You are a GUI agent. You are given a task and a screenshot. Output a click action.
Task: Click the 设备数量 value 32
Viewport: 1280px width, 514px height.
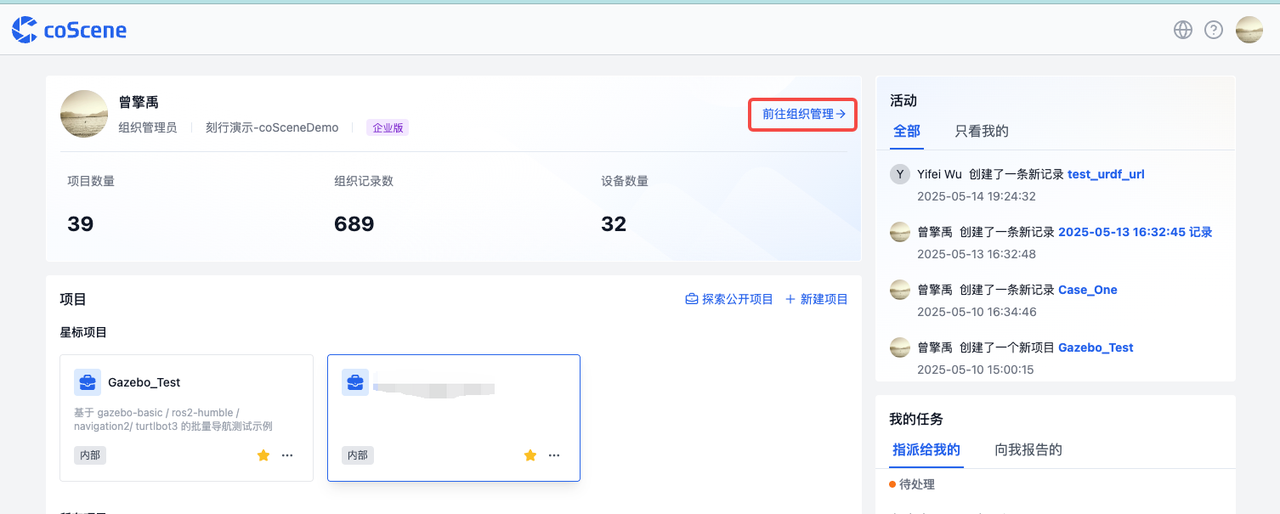point(614,224)
